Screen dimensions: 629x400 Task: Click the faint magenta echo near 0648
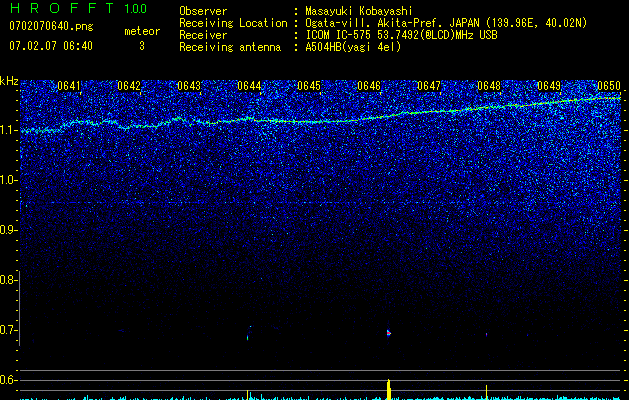point(487,334)
